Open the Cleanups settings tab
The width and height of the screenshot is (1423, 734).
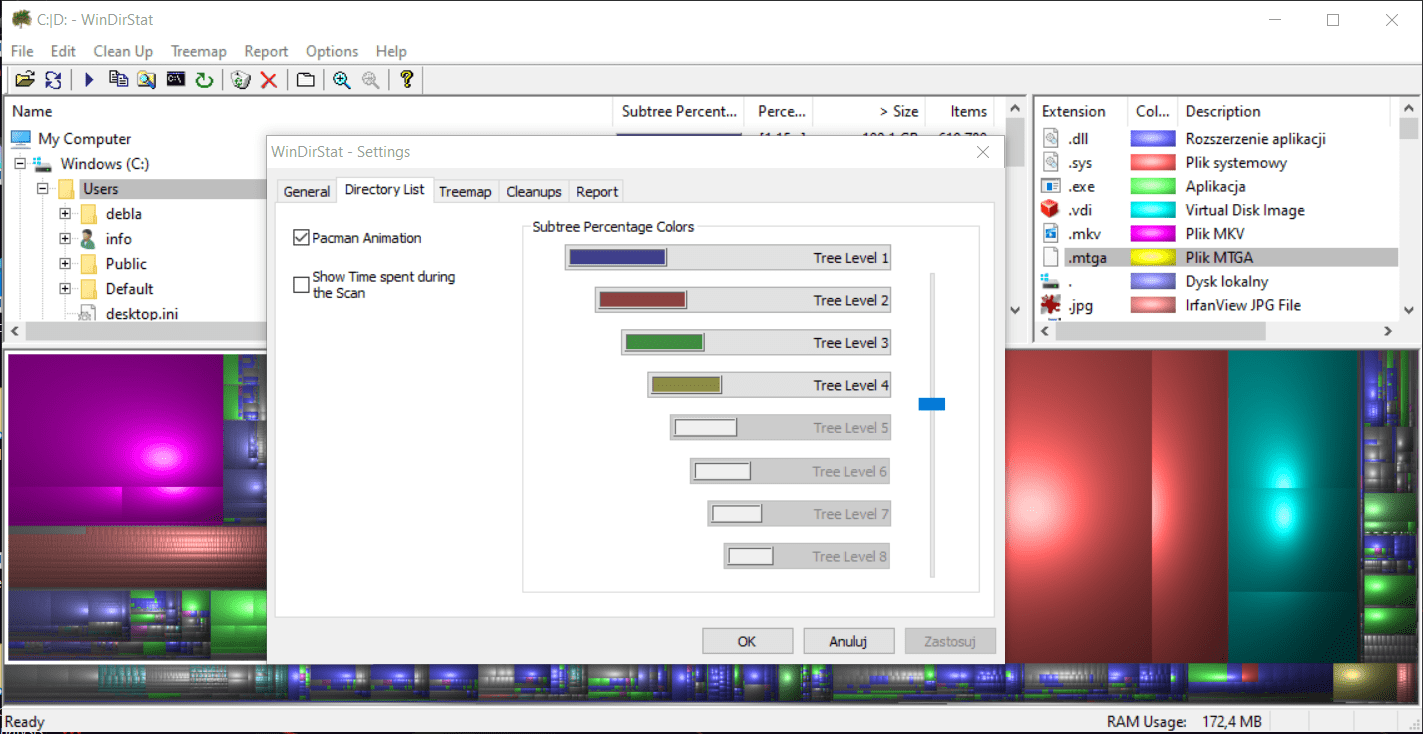tap(534, 192)
